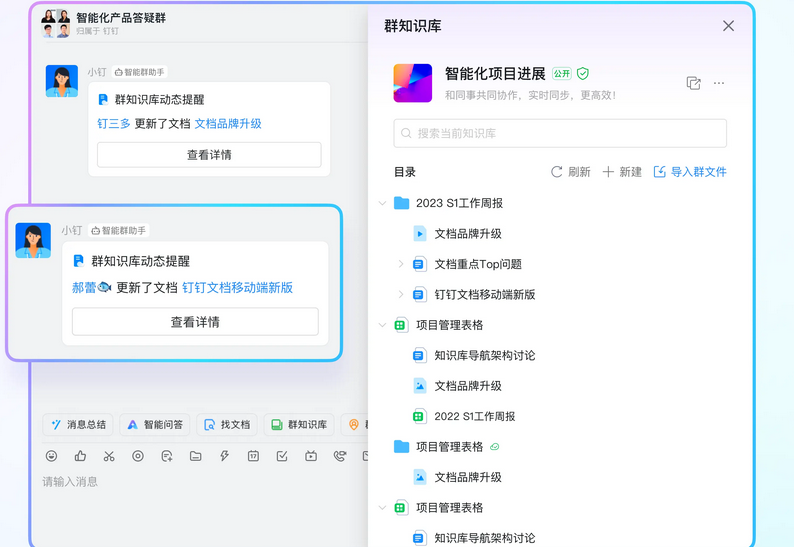Click 新建 to create a new item

tap(622, 172)
